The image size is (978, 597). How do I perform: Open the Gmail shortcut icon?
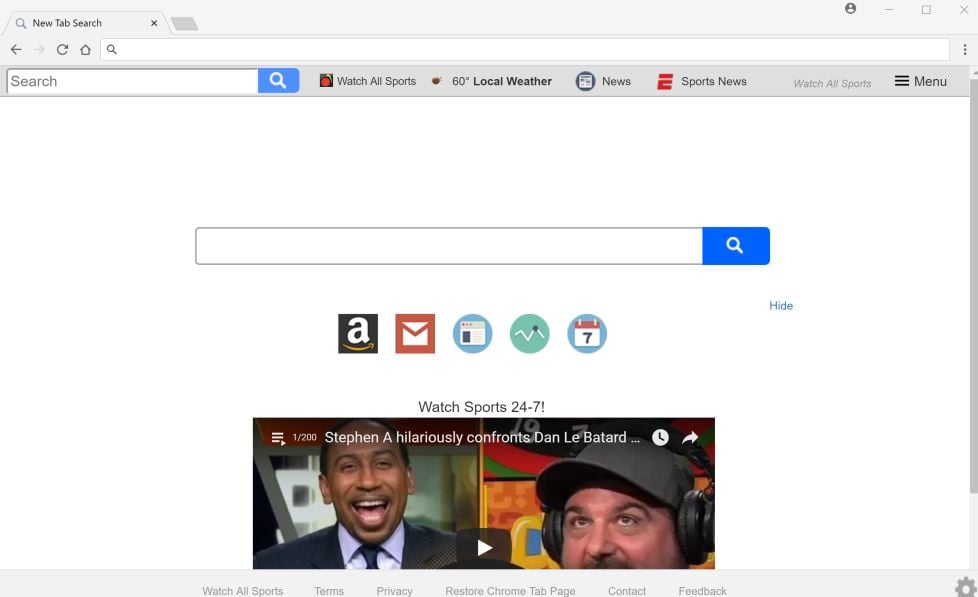415,333
